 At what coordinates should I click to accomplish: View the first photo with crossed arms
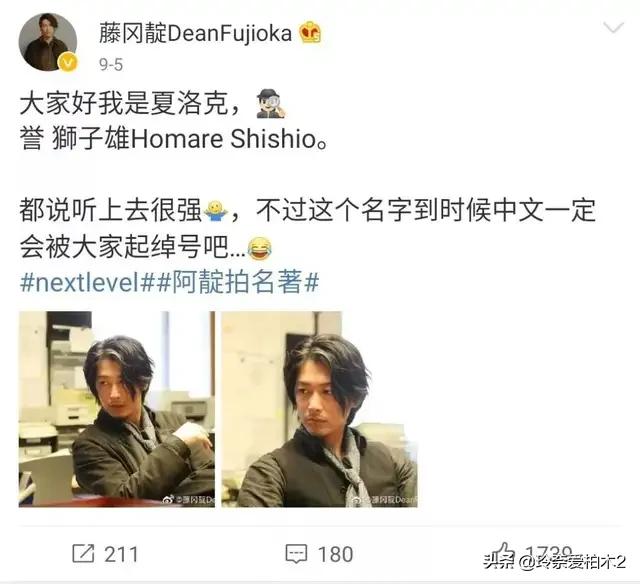pos(117,409)
